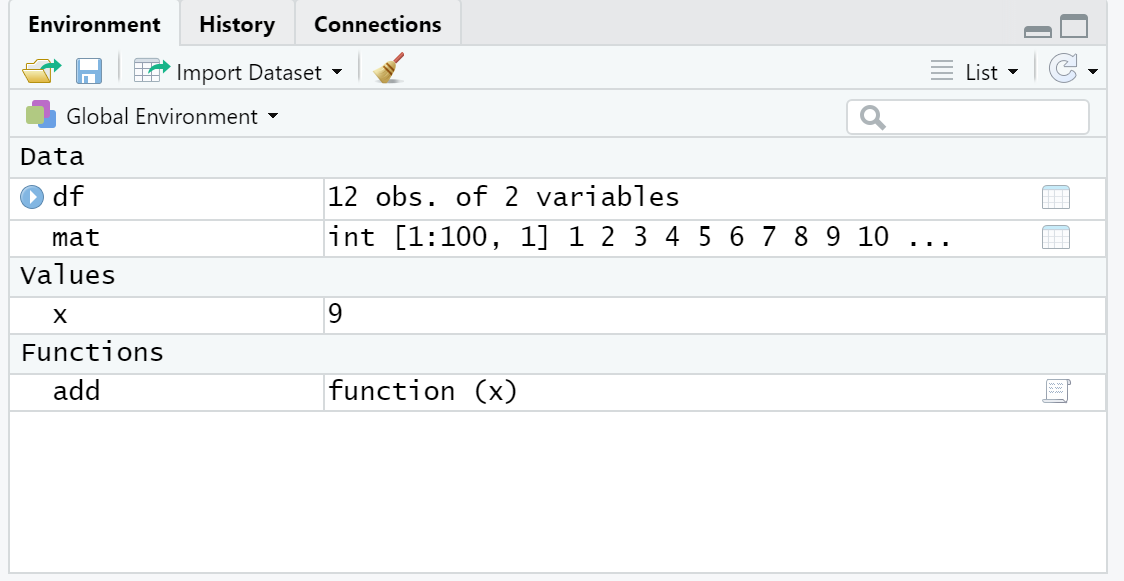Screen dimensions: 1124x581
Task: Expand the df data frame structure
Action: point(32,197)
